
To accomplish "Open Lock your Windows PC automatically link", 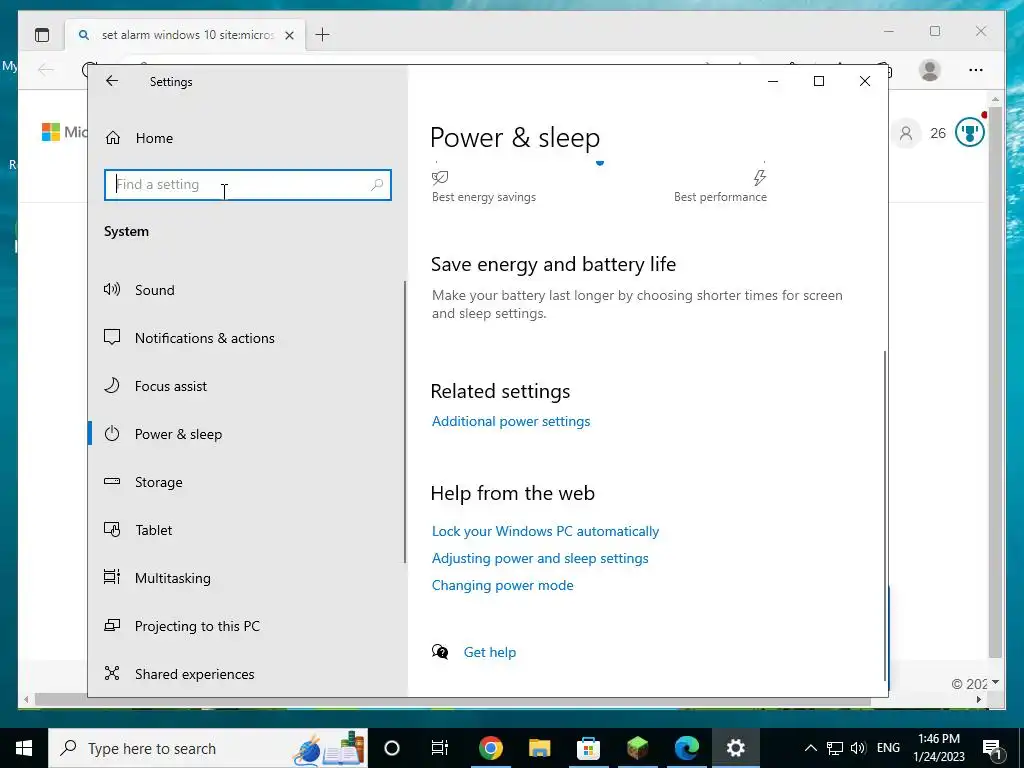I will click(545, 531).
